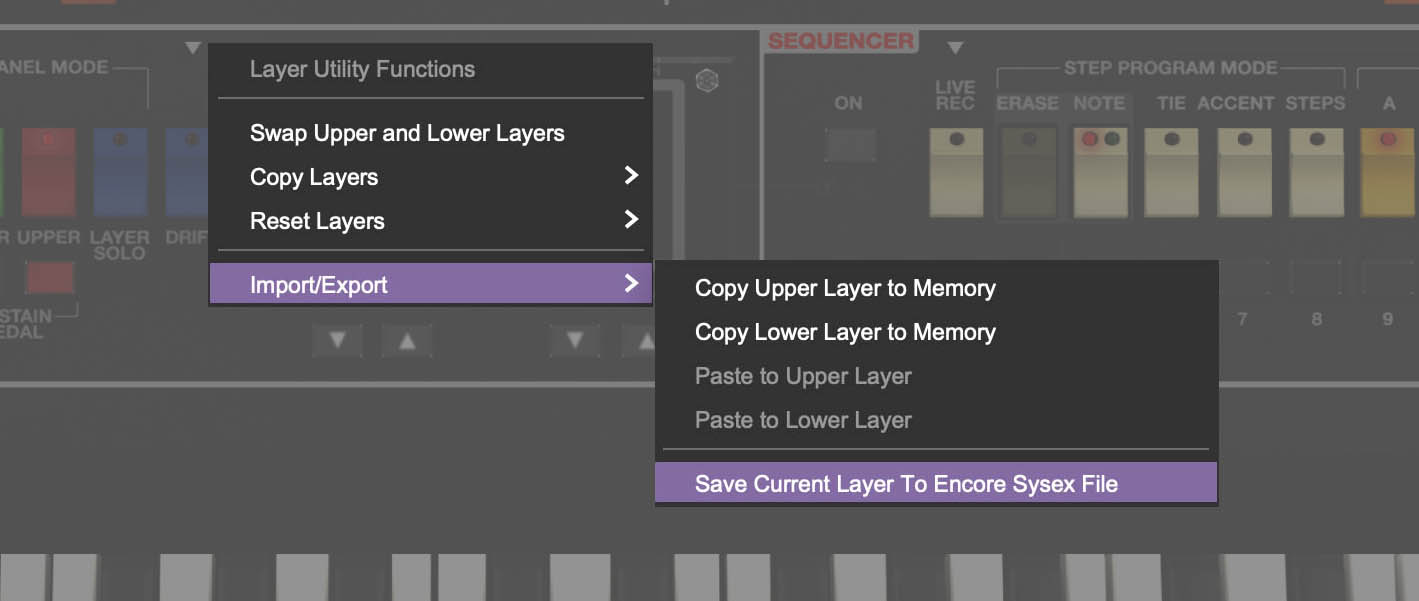Toggle the blue LAYER SOLO button

(x=120, y=172)
